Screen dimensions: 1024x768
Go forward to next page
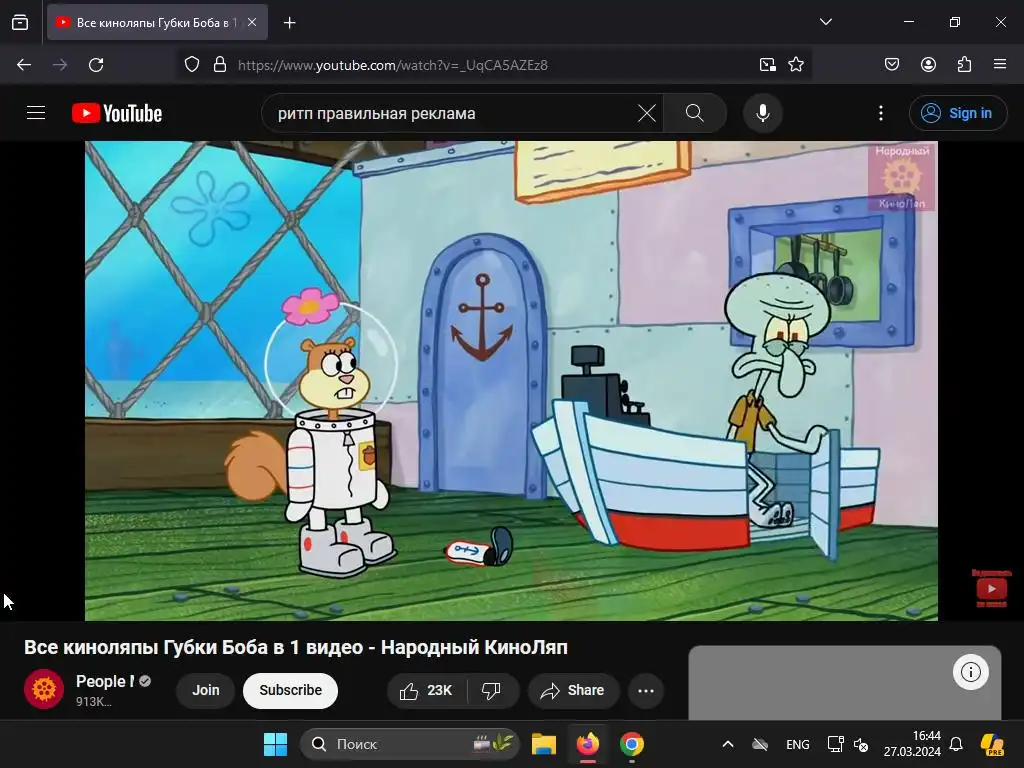coord(60,65)
